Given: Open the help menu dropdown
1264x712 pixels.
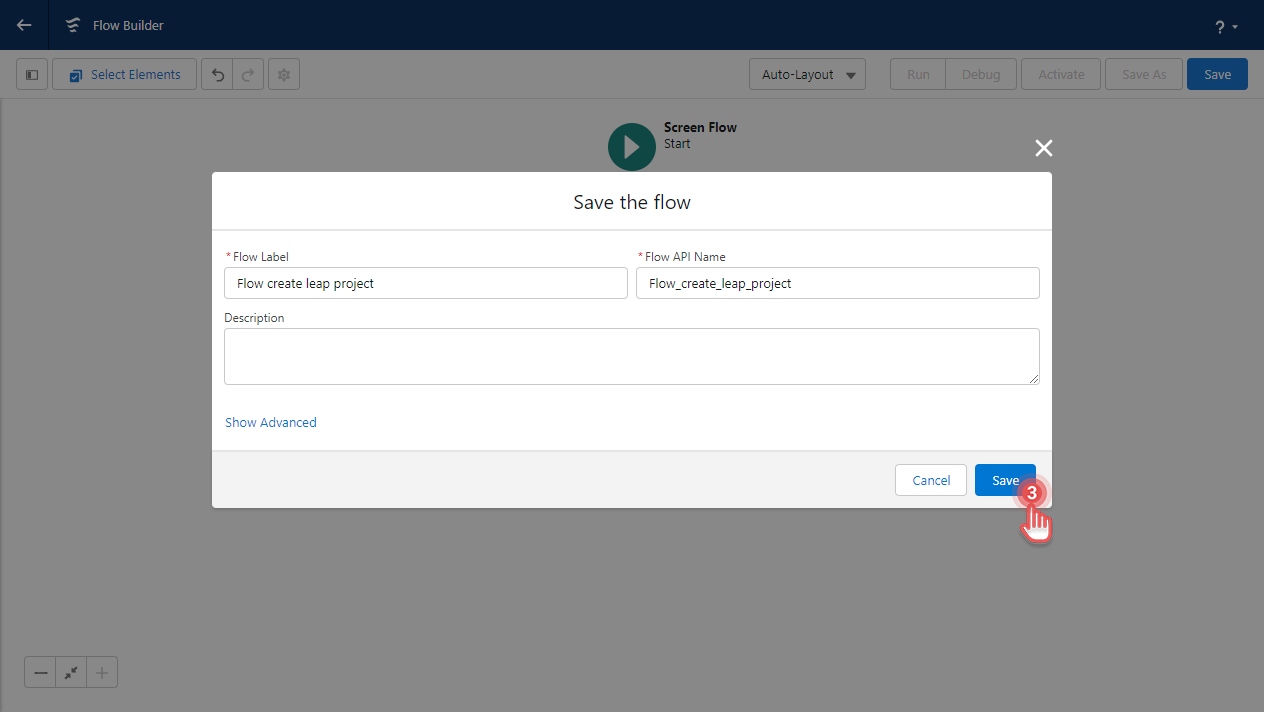Looking at the screenshot, I should [1224, 25].
